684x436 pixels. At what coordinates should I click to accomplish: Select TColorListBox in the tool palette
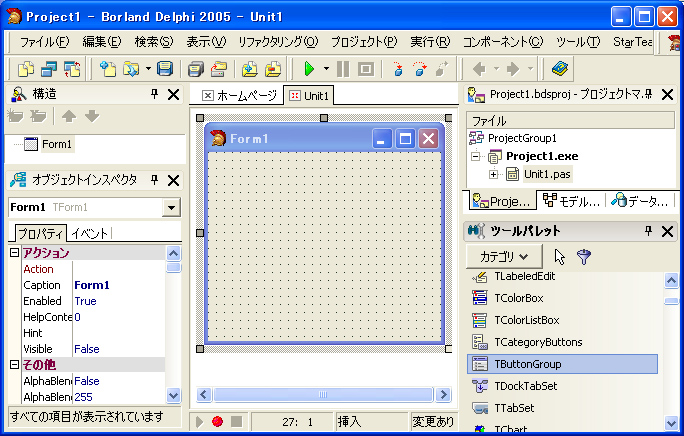tap(562, 320)
